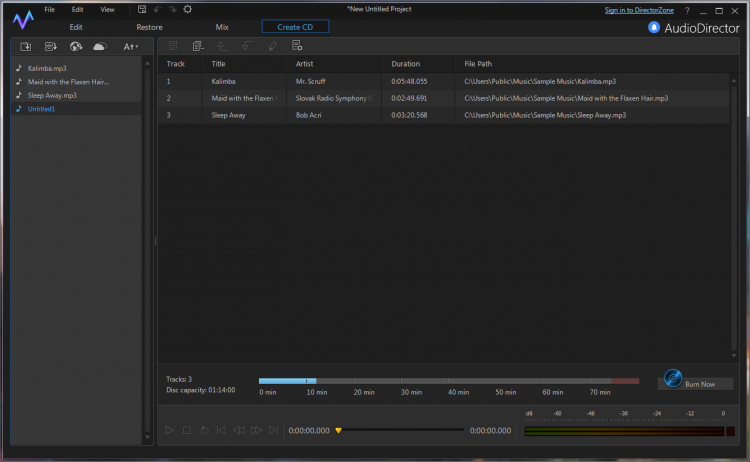
Task: Select Kalimba.mp3 in the library
Action: coord(77,68)
